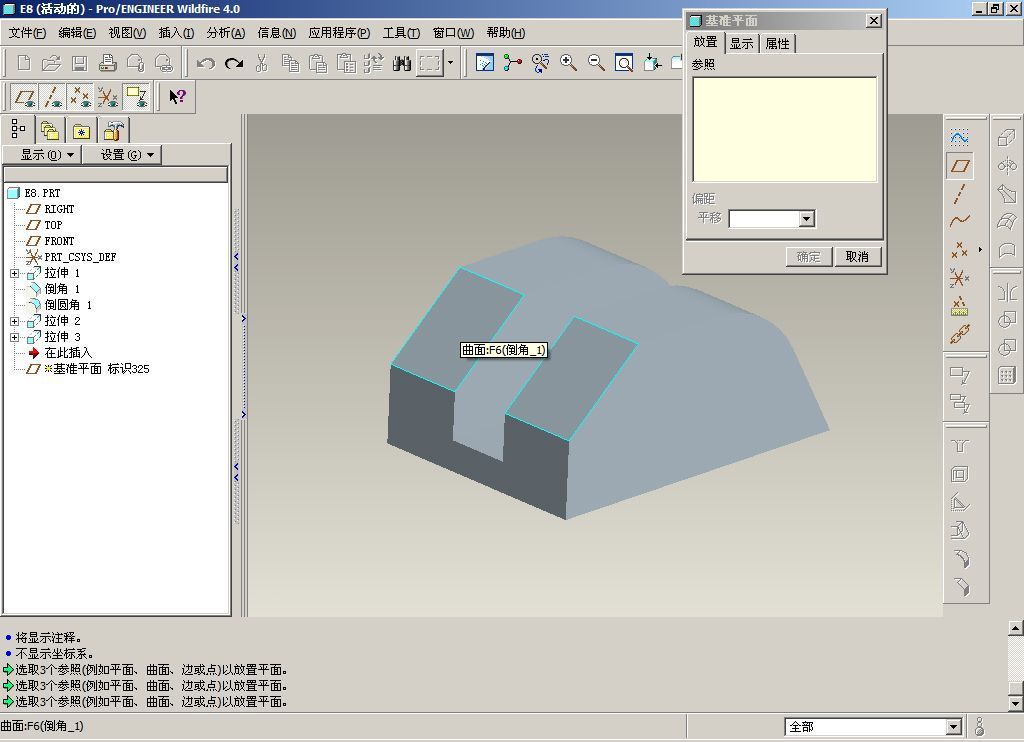Click the Open file folder icon
The height and width of the screenshot is (742, 1024).
tap(51, 63)
